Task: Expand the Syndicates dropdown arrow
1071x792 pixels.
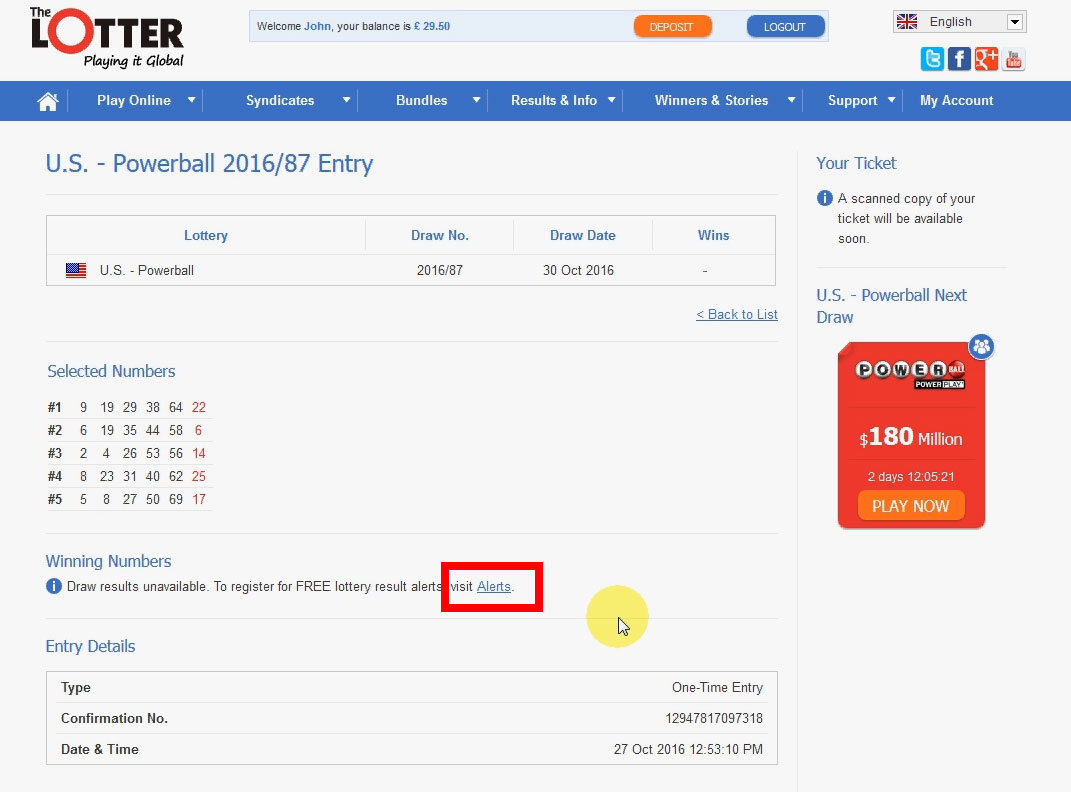Action: click(x=347, y=100)
